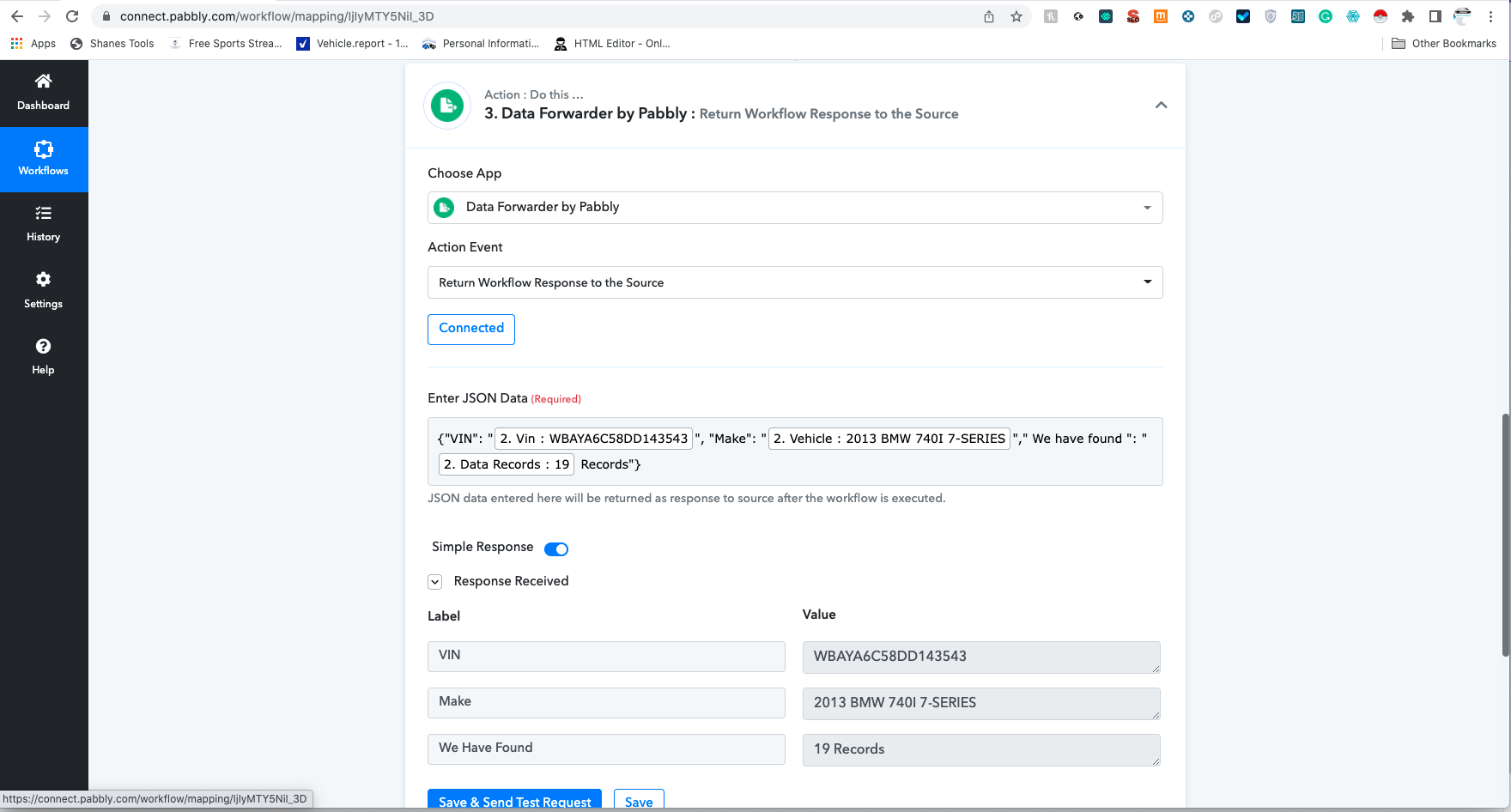Open the Personal Information bookmark

(x=481, y=44)
